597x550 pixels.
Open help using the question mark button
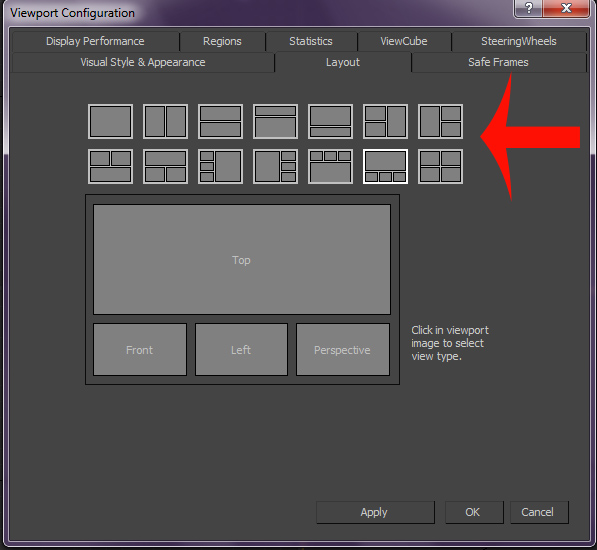click(x=528, y=8)
